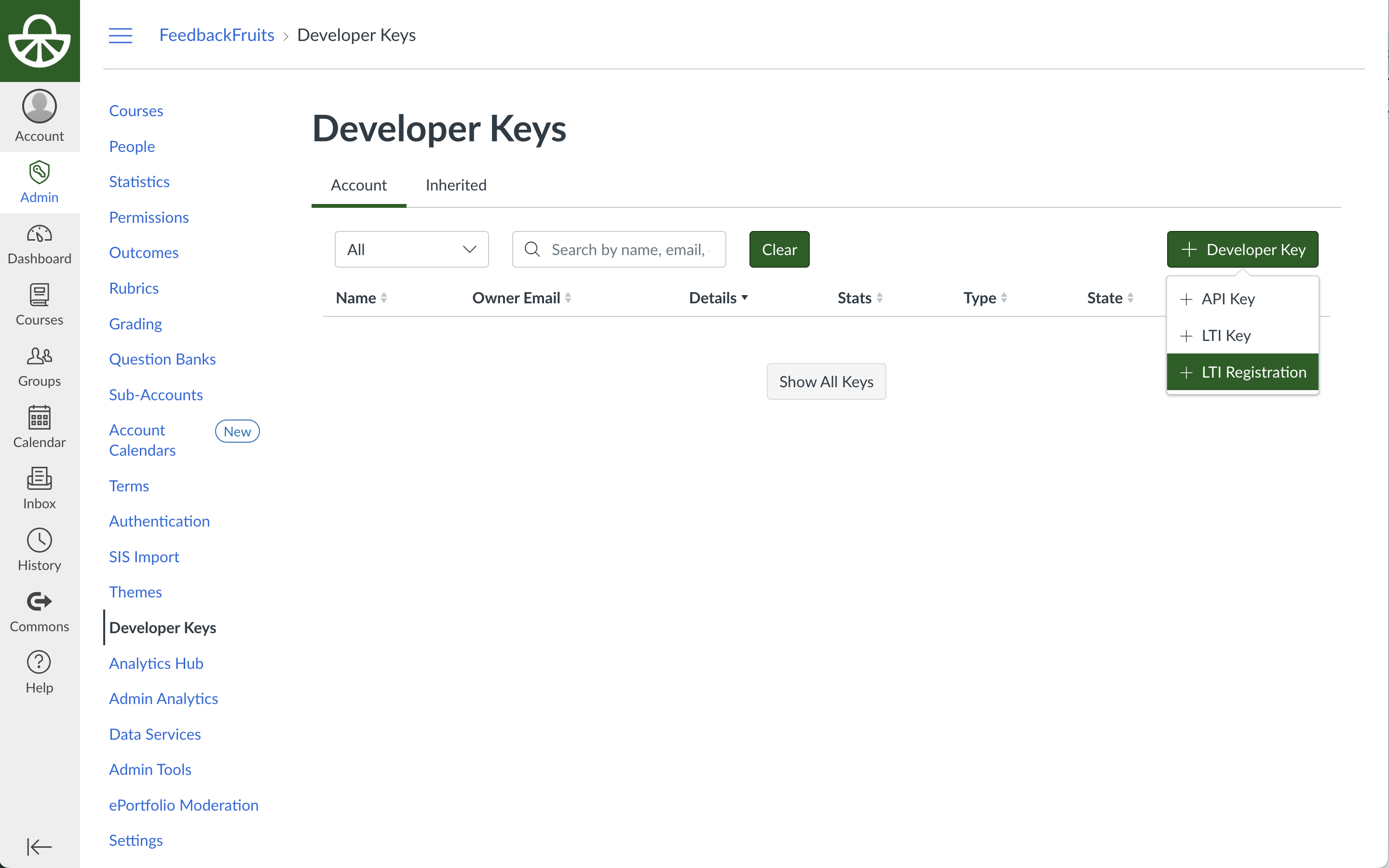Open the Question Banks link
The image size is (1389, 868).
163,359
